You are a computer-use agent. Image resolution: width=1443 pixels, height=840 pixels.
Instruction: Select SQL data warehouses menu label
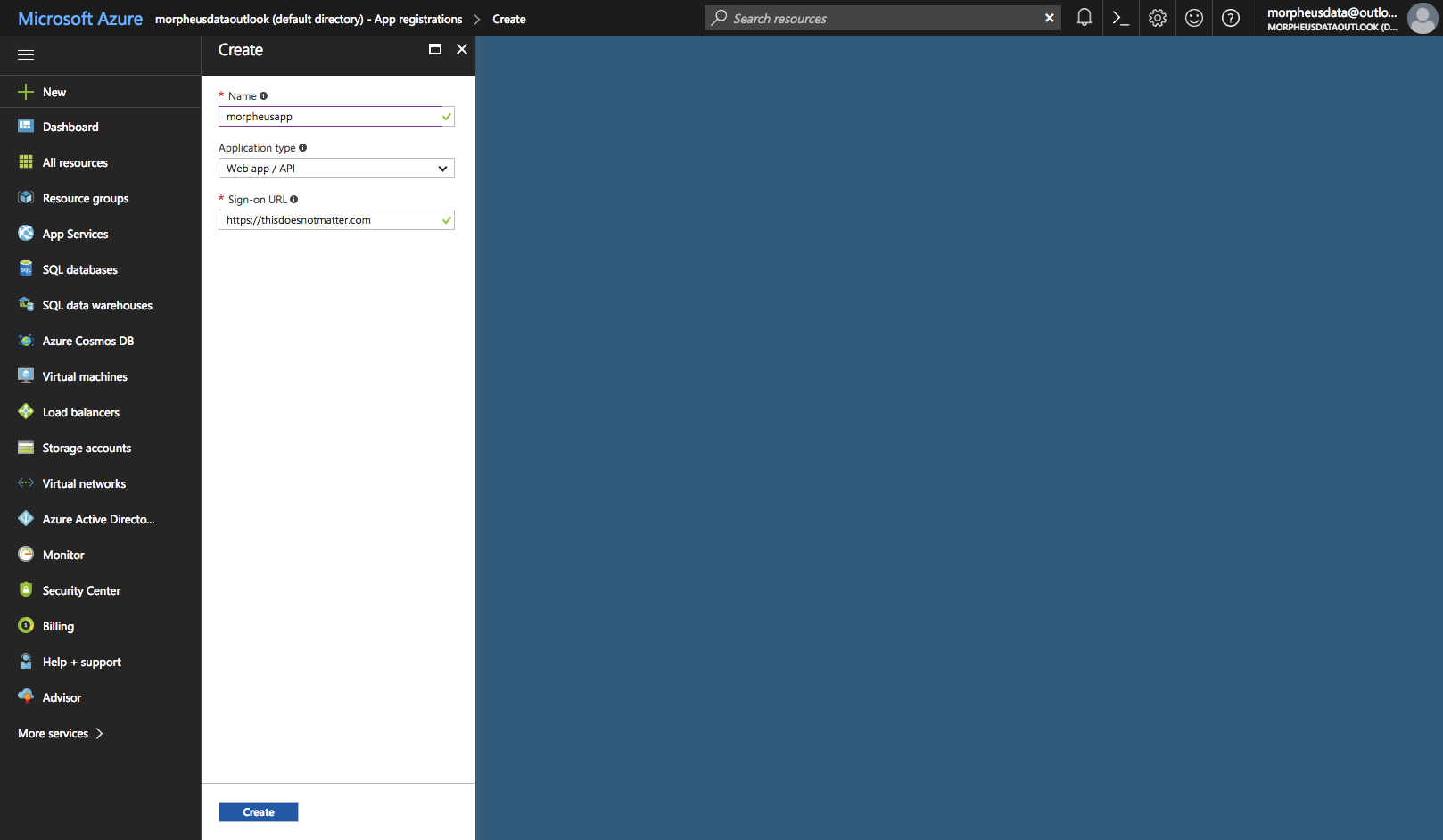(97, 305)
